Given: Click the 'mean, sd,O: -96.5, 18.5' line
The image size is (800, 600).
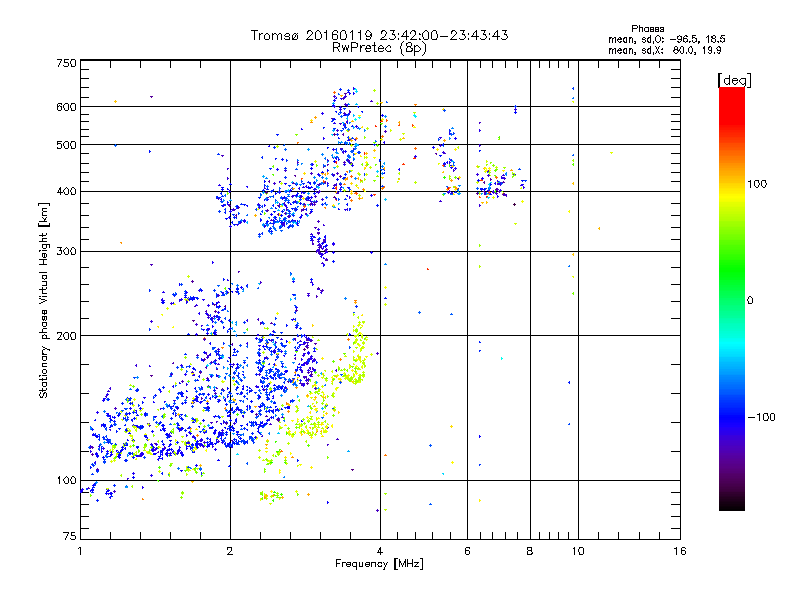Looking at the screenshot, I should click(666, 39).
